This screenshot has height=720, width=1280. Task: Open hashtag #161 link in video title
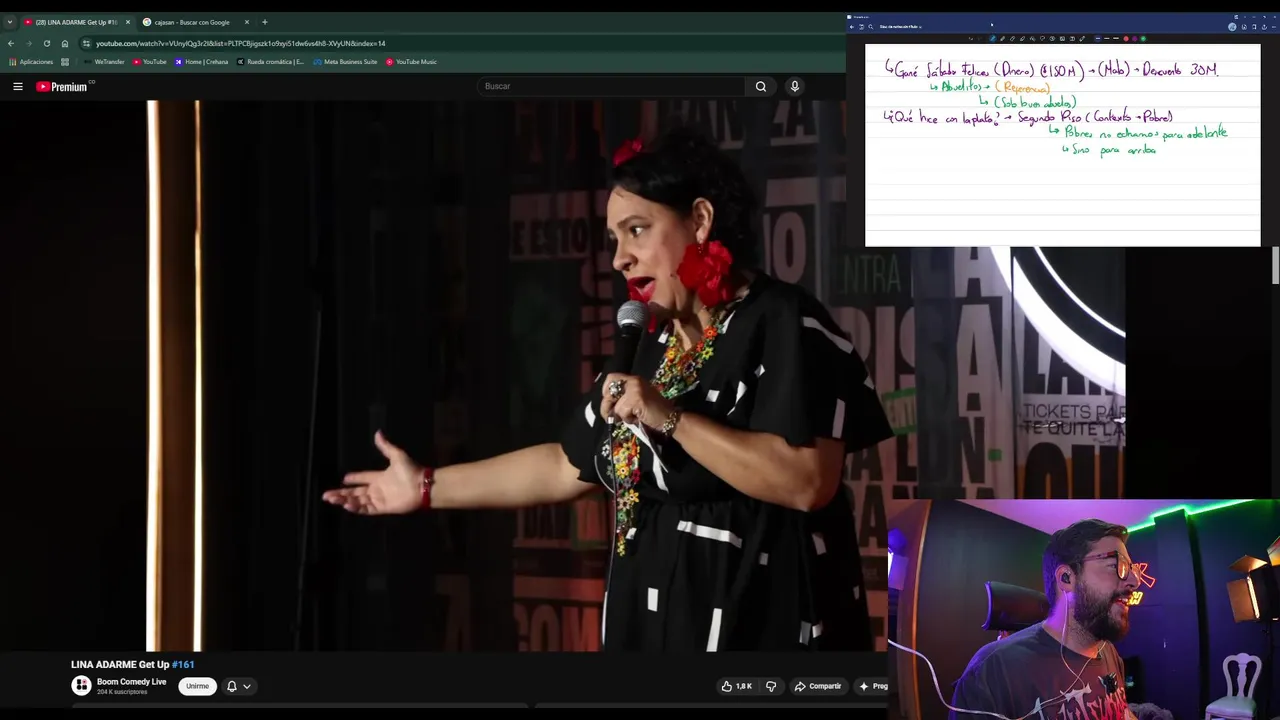(183, 664)
